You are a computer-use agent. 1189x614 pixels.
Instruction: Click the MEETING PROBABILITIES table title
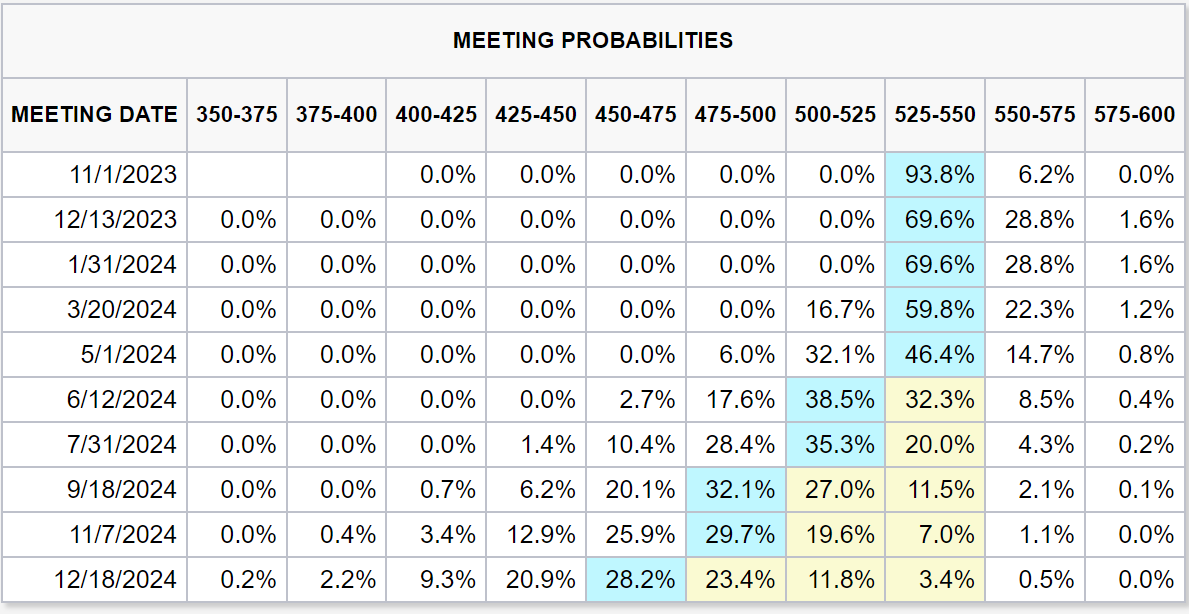593,41
